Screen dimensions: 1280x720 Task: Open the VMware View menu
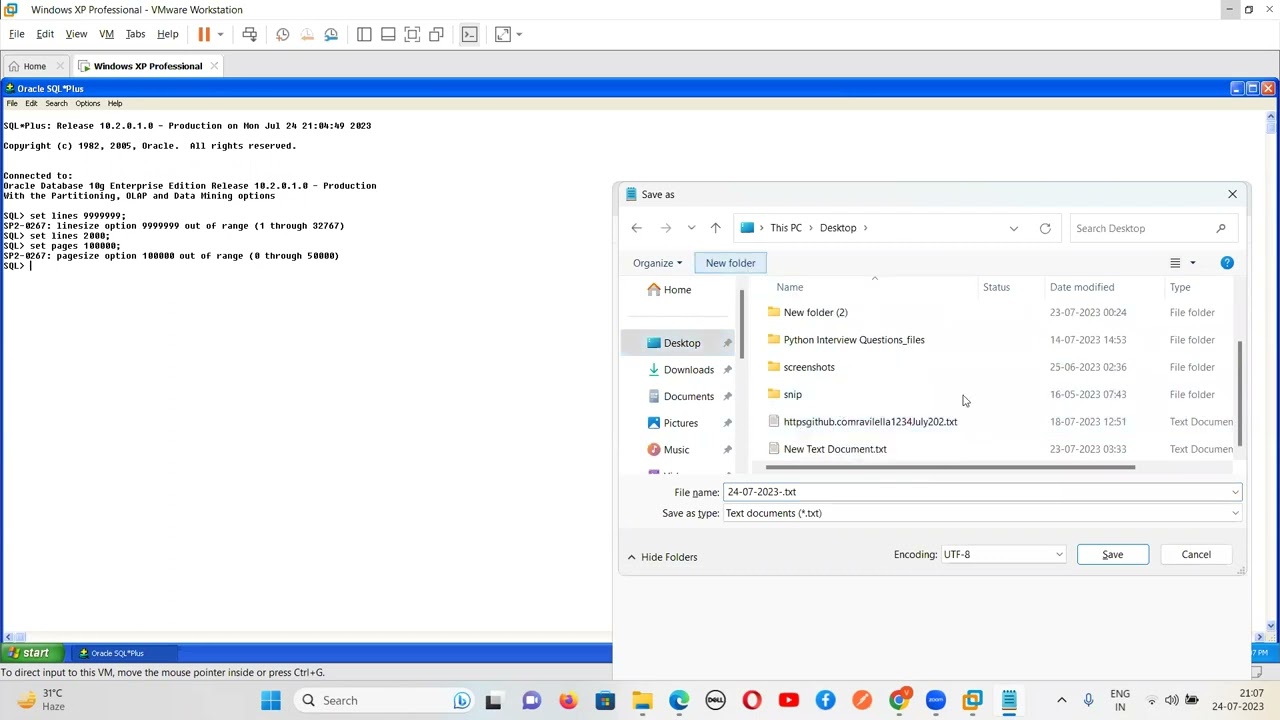(x=76, y=34)
